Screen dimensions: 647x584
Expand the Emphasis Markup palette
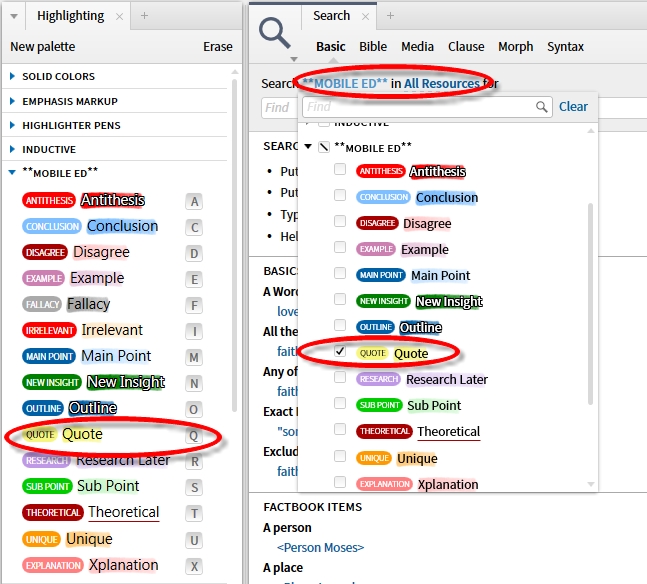(12, 101)
